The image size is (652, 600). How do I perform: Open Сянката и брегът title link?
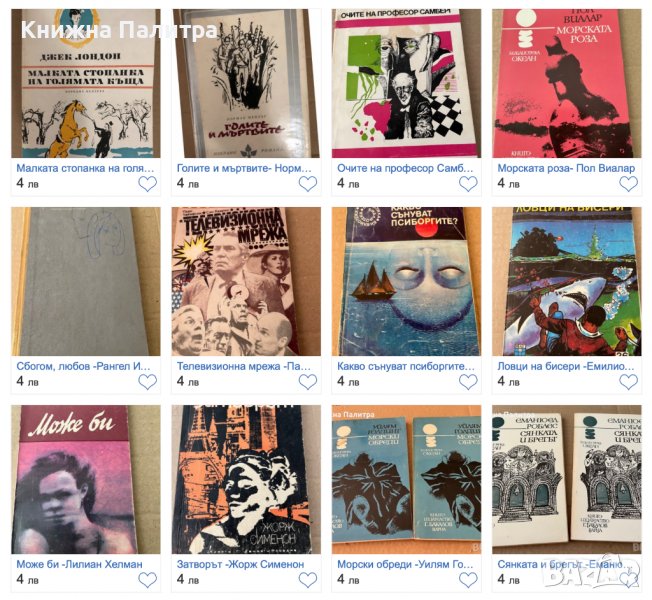pos(566,564)
